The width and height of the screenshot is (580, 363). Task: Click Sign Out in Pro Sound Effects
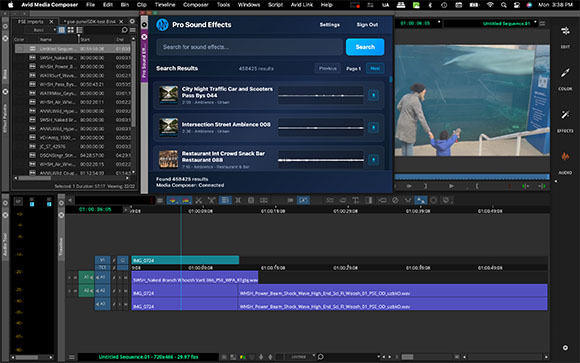[x=367, y=25]
